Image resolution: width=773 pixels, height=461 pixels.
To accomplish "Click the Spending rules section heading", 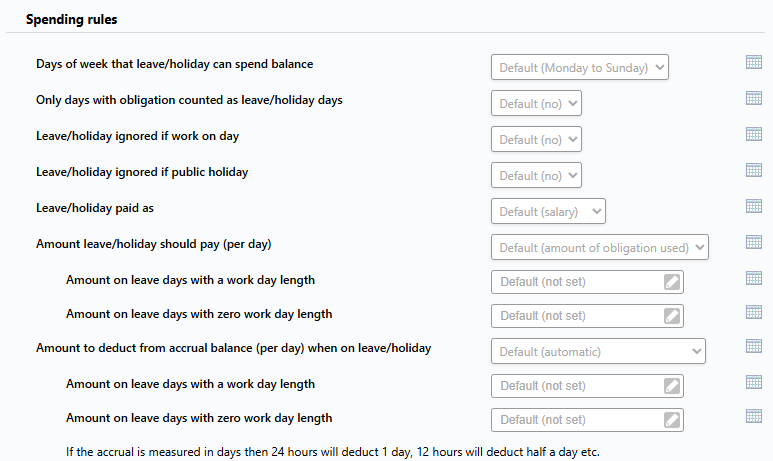I will (71, 19).
